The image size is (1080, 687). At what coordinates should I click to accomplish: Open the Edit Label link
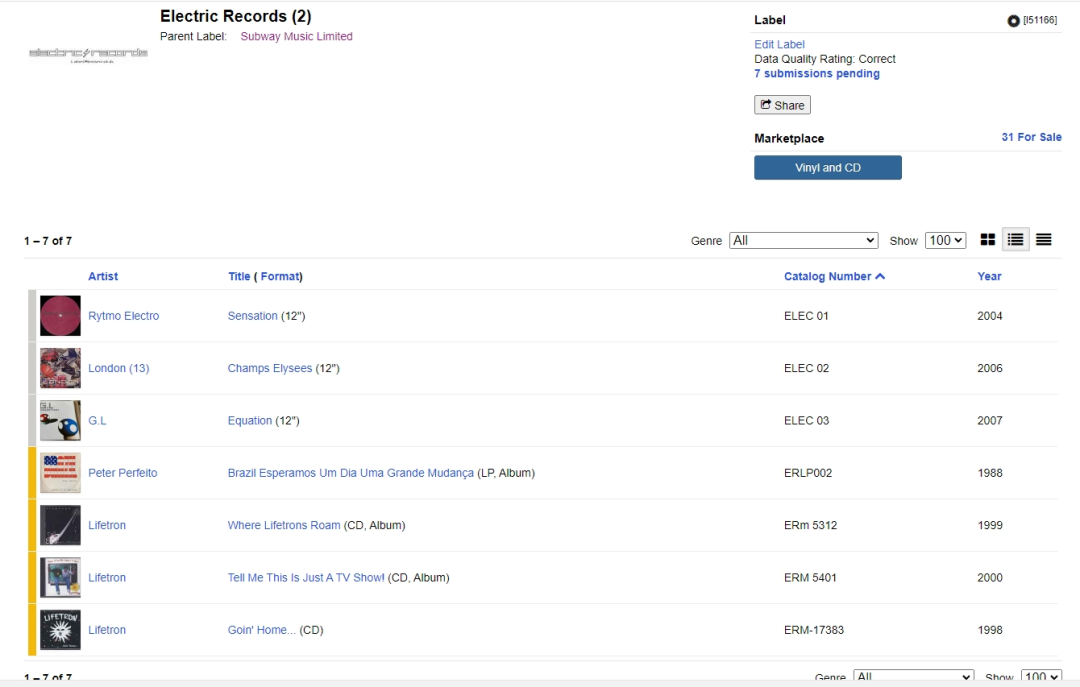coord(779,44)
